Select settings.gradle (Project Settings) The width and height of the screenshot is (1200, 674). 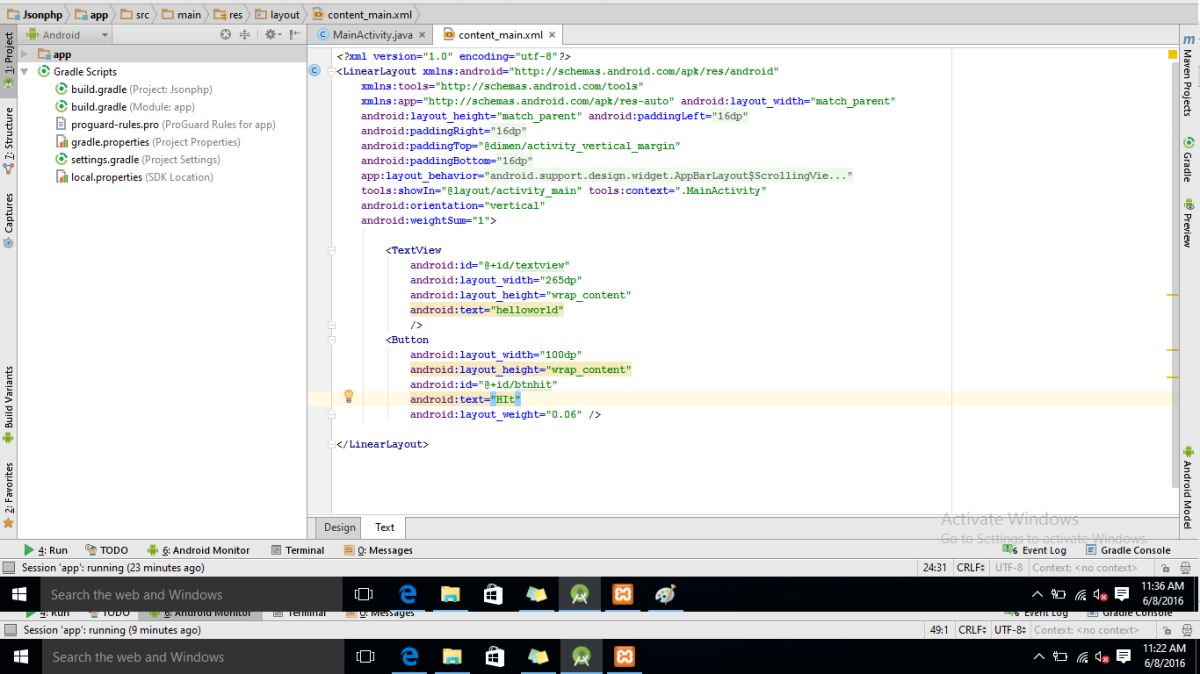tap(137, 159)
